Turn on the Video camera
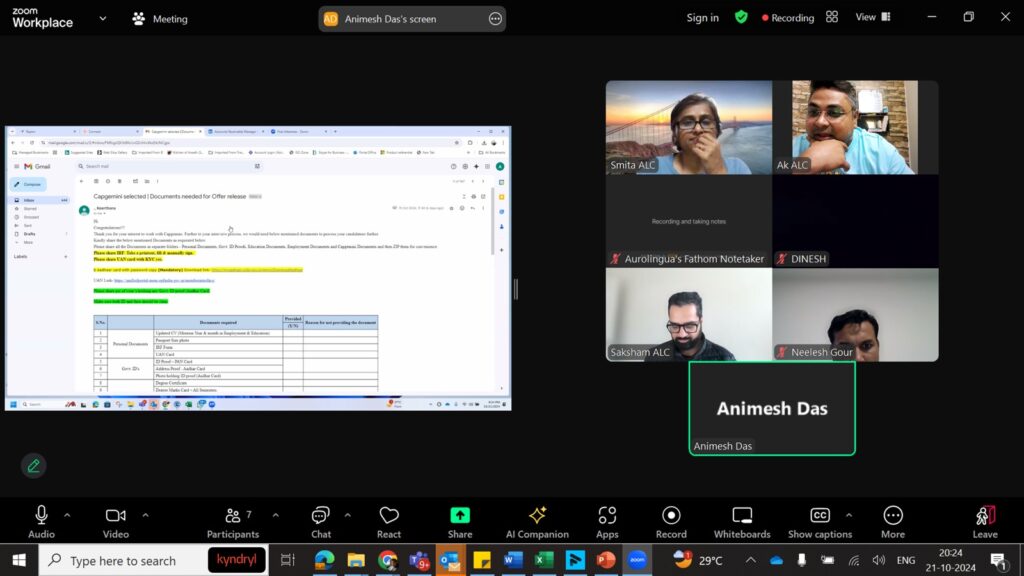 116,521
